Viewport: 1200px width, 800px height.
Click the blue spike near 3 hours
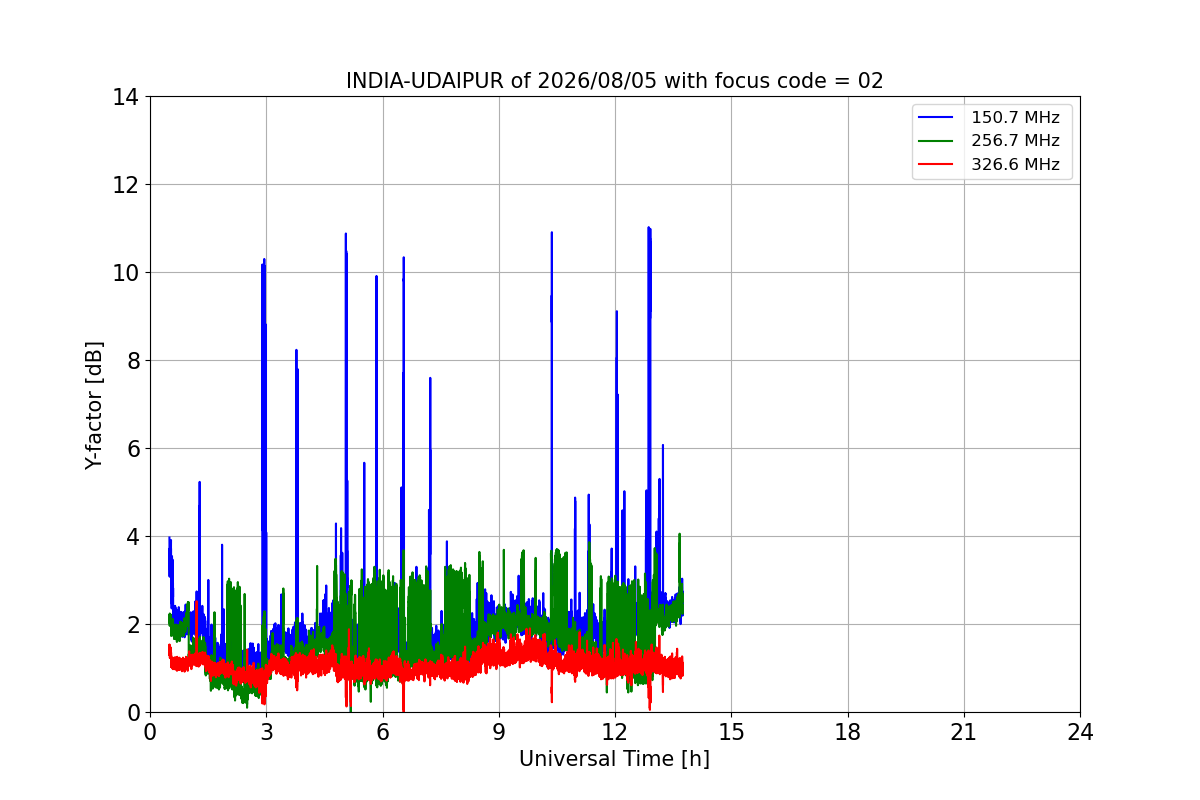pos(264,260)
